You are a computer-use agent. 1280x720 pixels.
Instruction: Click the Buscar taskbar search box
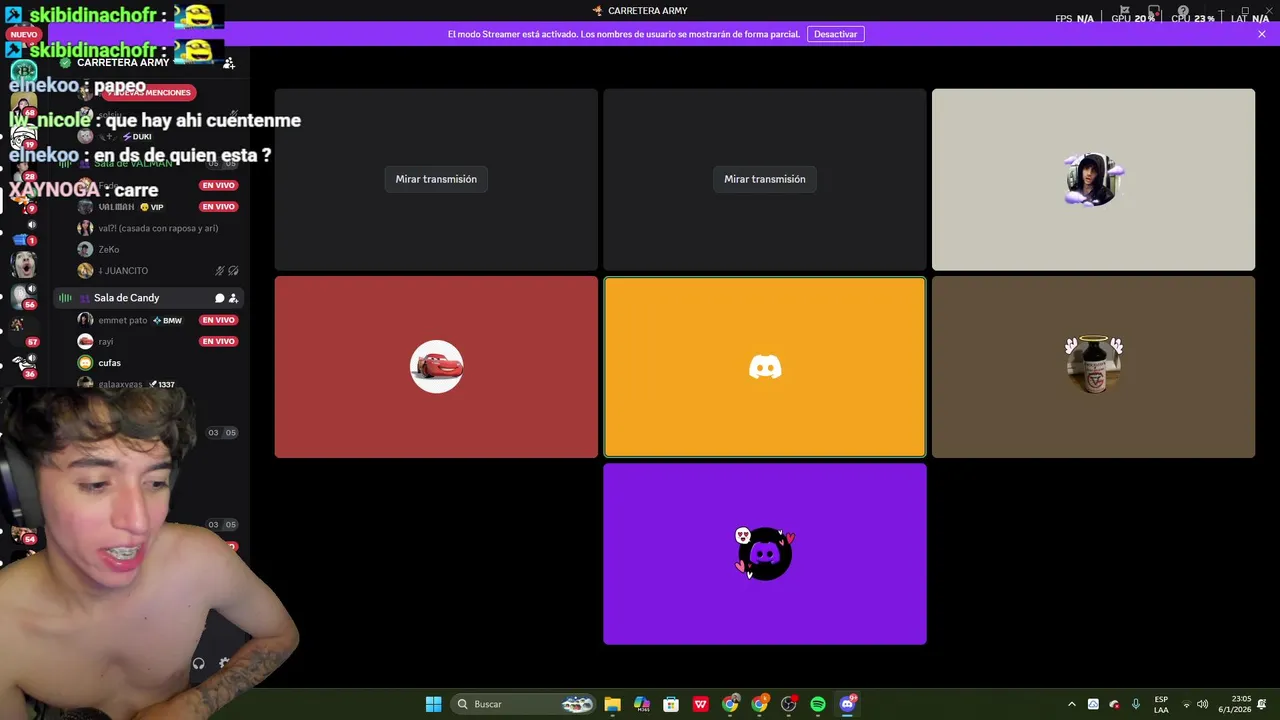click(525, 704)
